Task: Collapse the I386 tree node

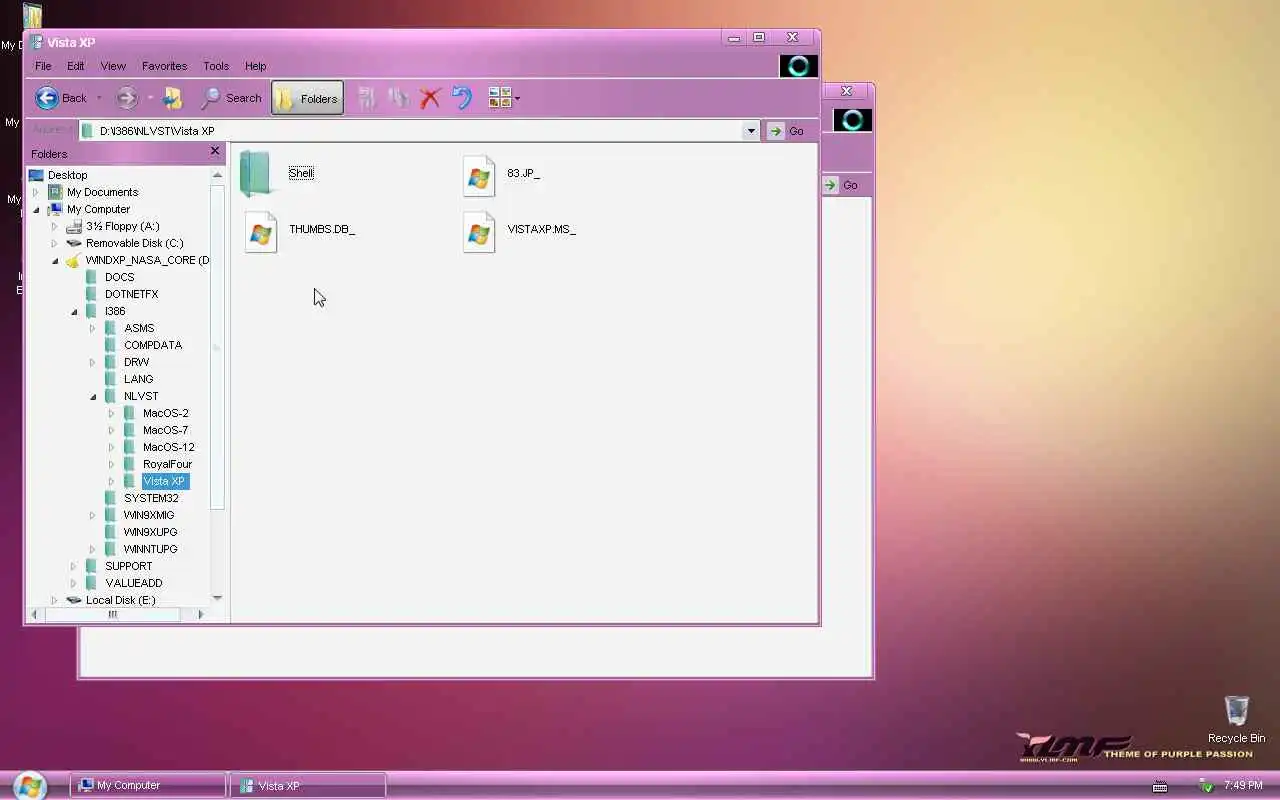Action: (74, 311)
